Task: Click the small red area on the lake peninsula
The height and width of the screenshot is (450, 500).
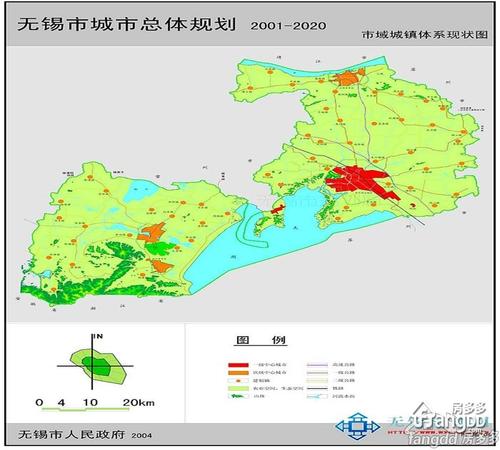Action: pyautogui.click(x=278, y=210)
